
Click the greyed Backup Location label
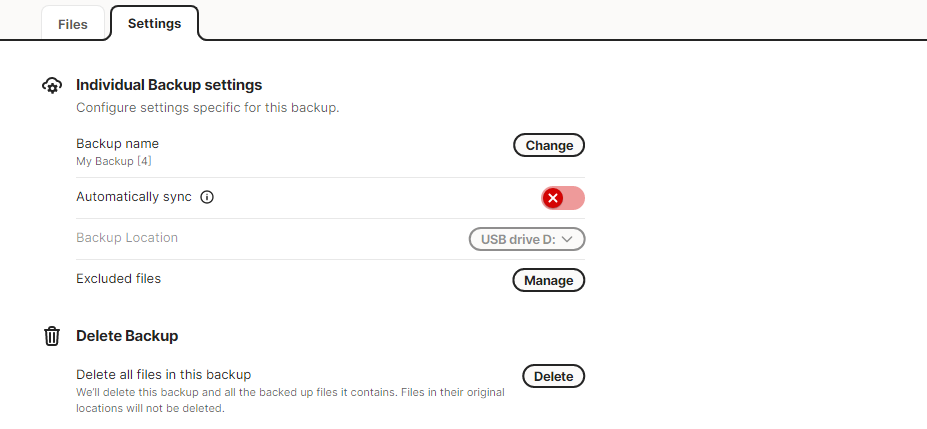coord(127,238)
